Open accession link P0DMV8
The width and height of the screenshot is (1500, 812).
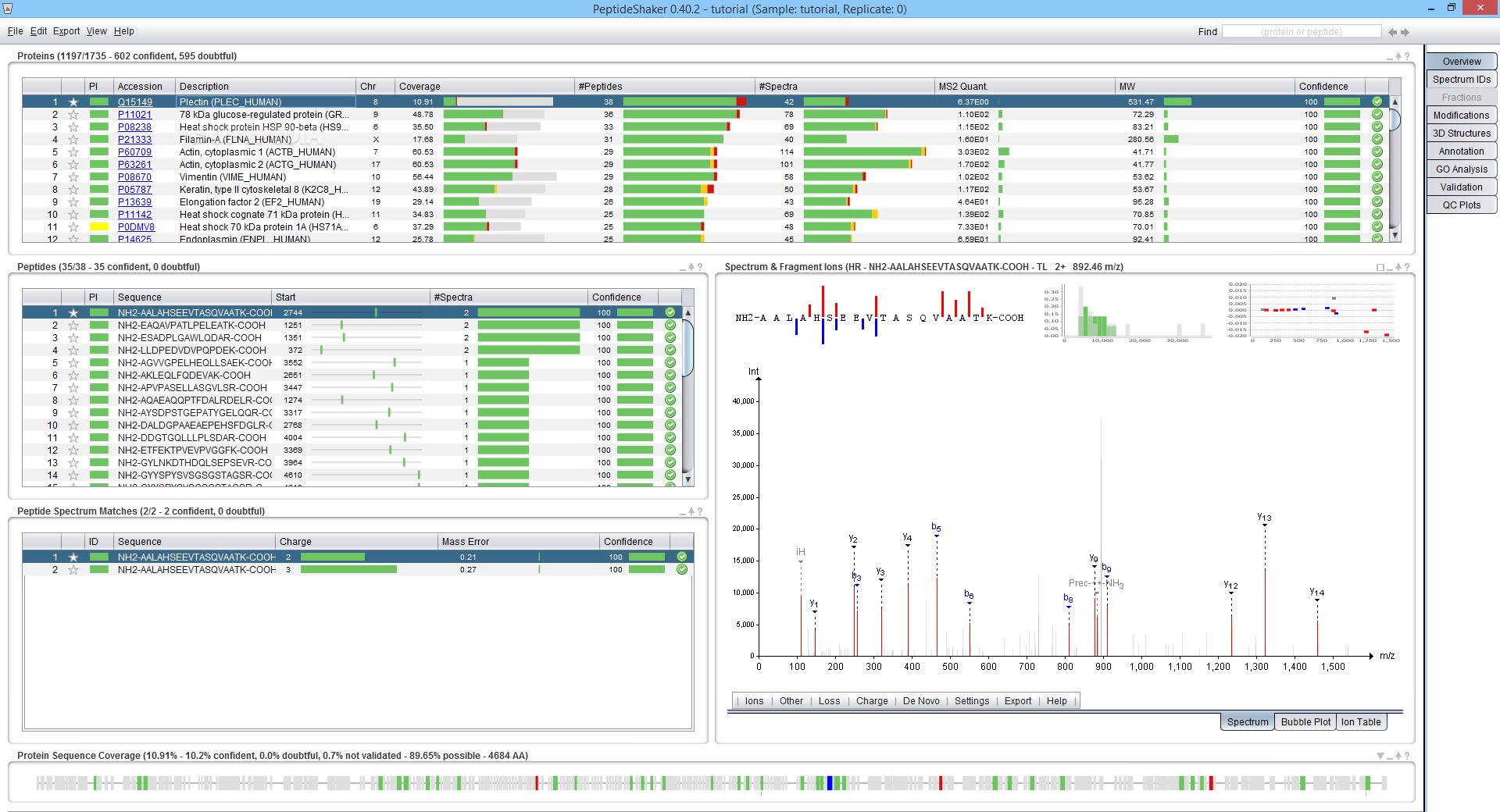pyautogui.click(x=136, y=227)
